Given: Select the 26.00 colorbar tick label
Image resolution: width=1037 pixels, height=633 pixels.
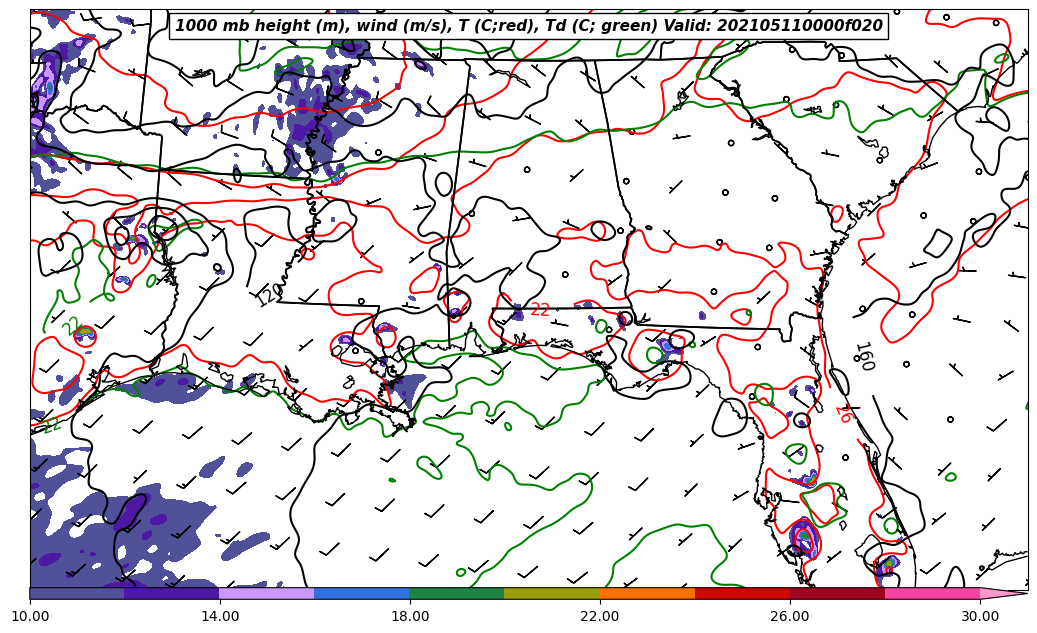Looking at the screenshot, I should tap(790, 616).
